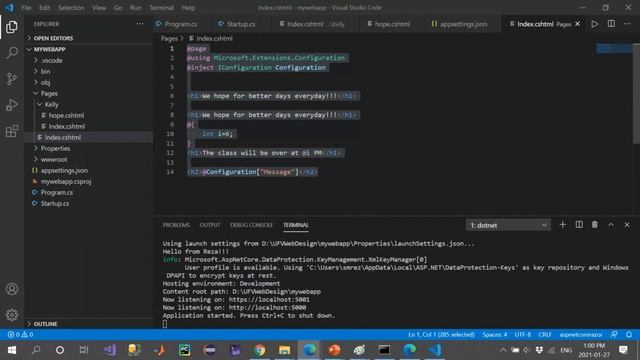Open the Selection menu

click(71, 7)
